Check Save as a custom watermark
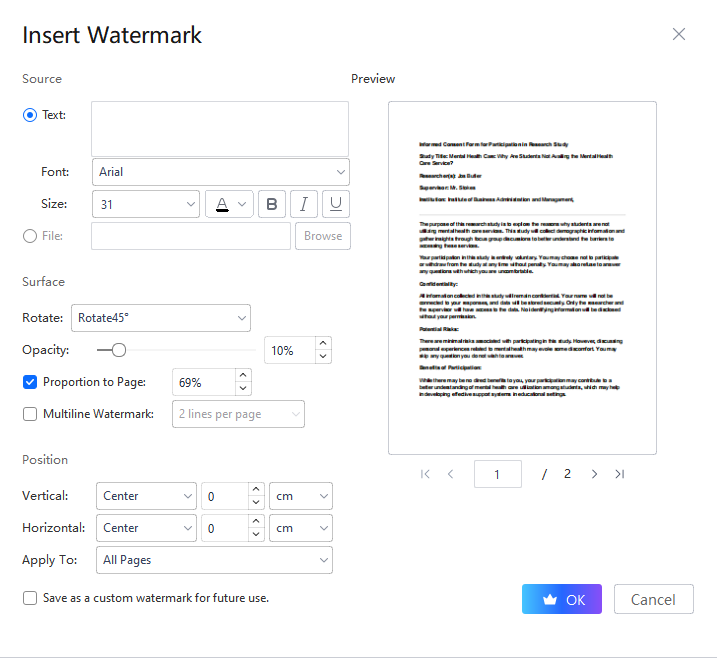The width and height of the screenshot is (717, 658). [30, 598]
